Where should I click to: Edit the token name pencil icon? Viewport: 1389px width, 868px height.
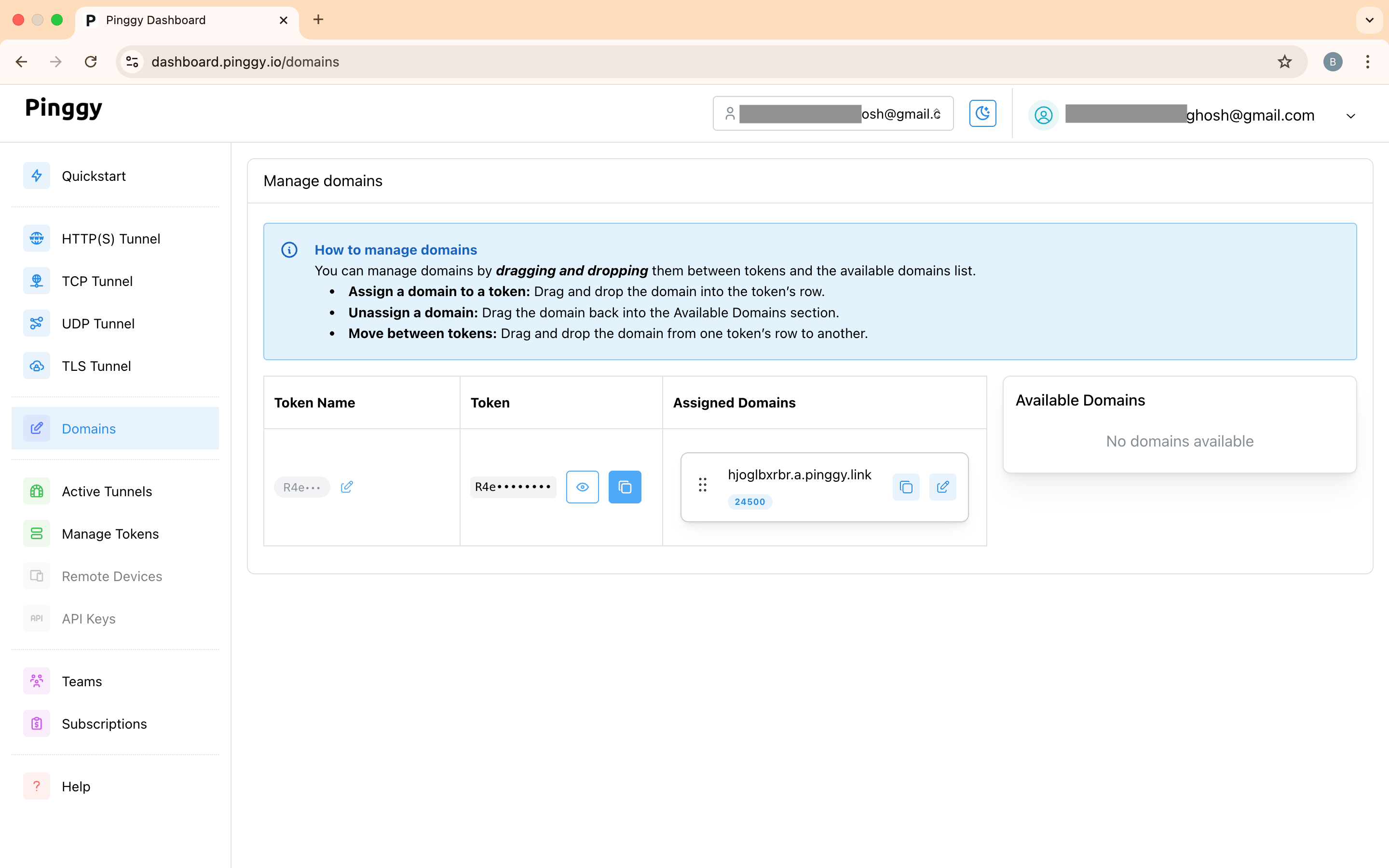click(x=347, y=487)
